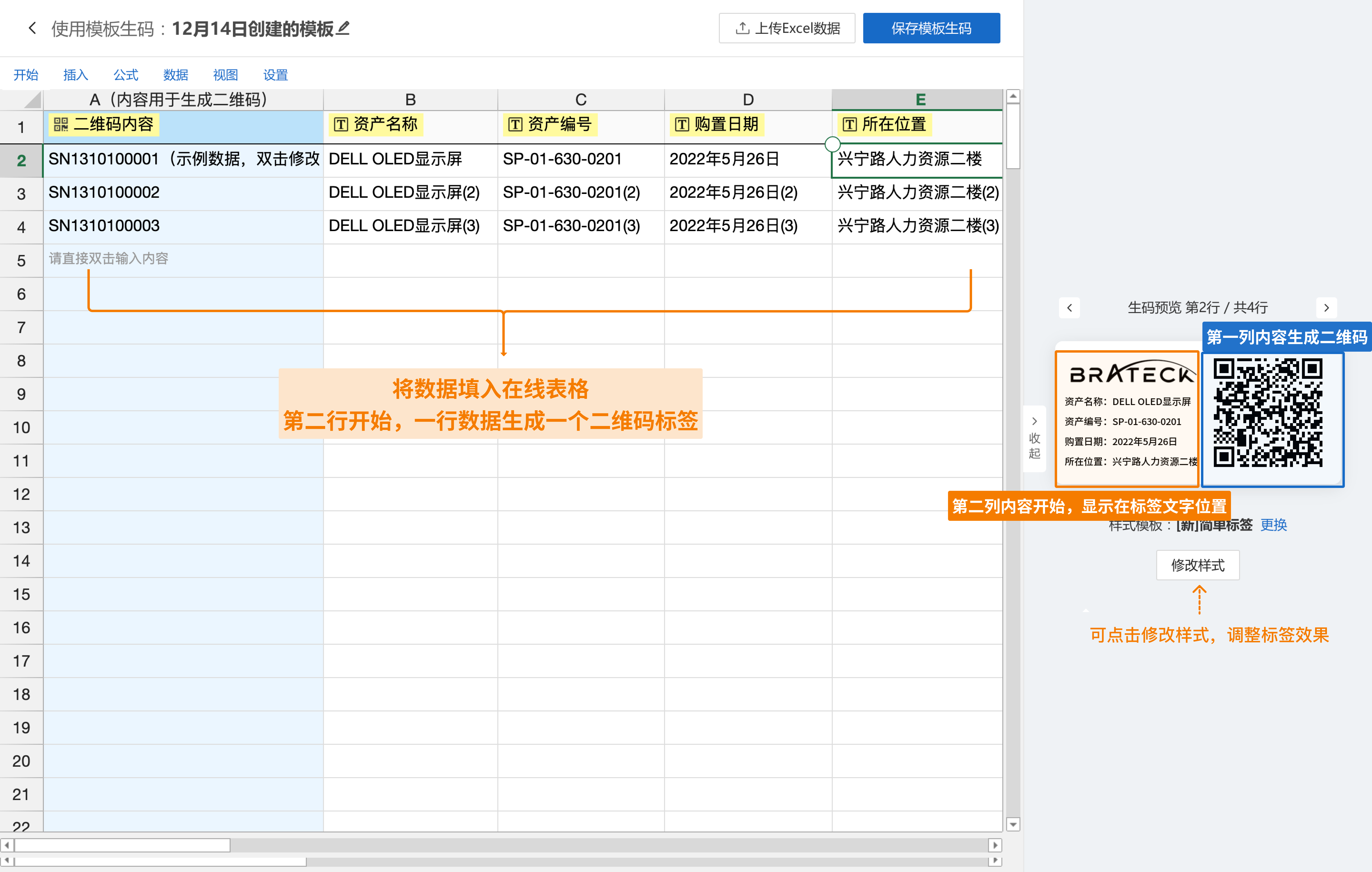Image resolution: width=1372 pixels, height=872 pixels.
Task: Click the QR code preview image
Action: [x=1268, y=413]
